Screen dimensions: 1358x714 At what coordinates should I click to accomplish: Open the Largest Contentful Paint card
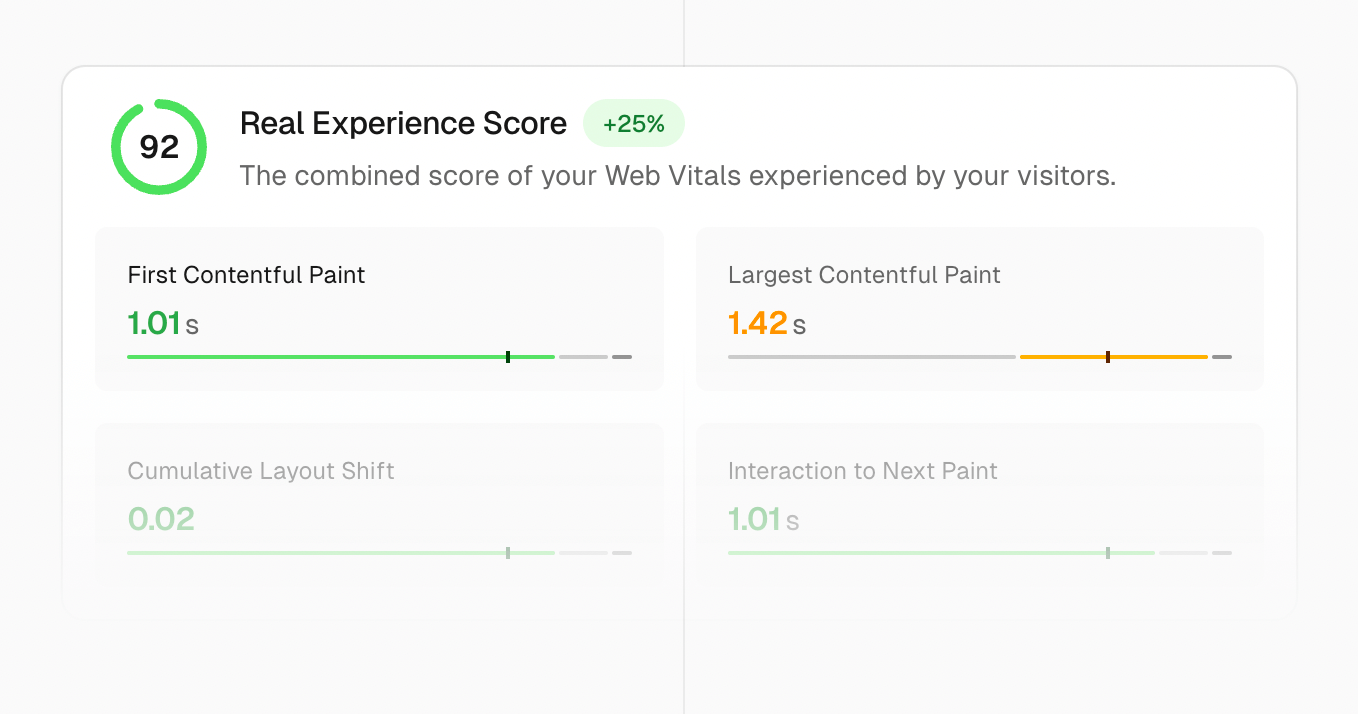[979, 308]
